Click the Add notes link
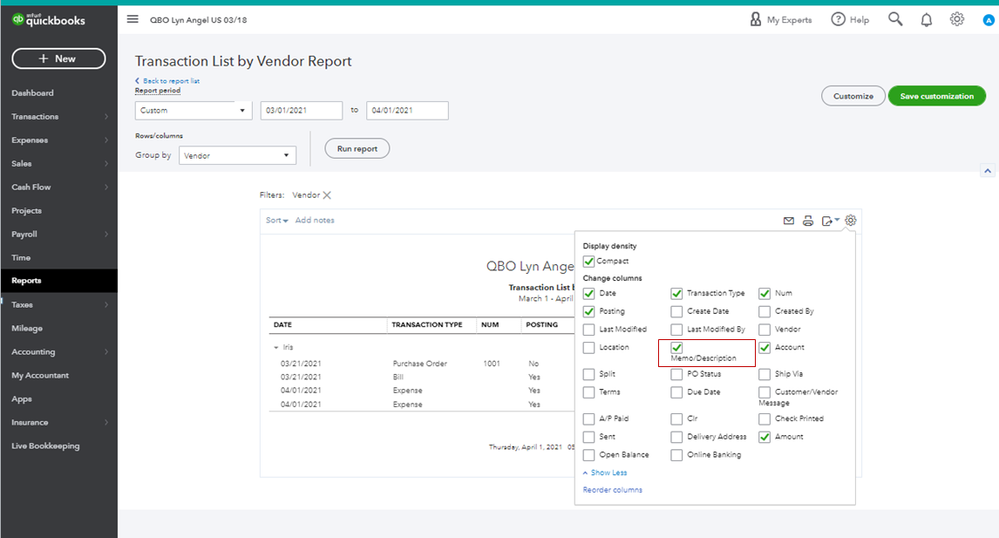This screenshot has width=999, height=538. click(x=315, y=220)
